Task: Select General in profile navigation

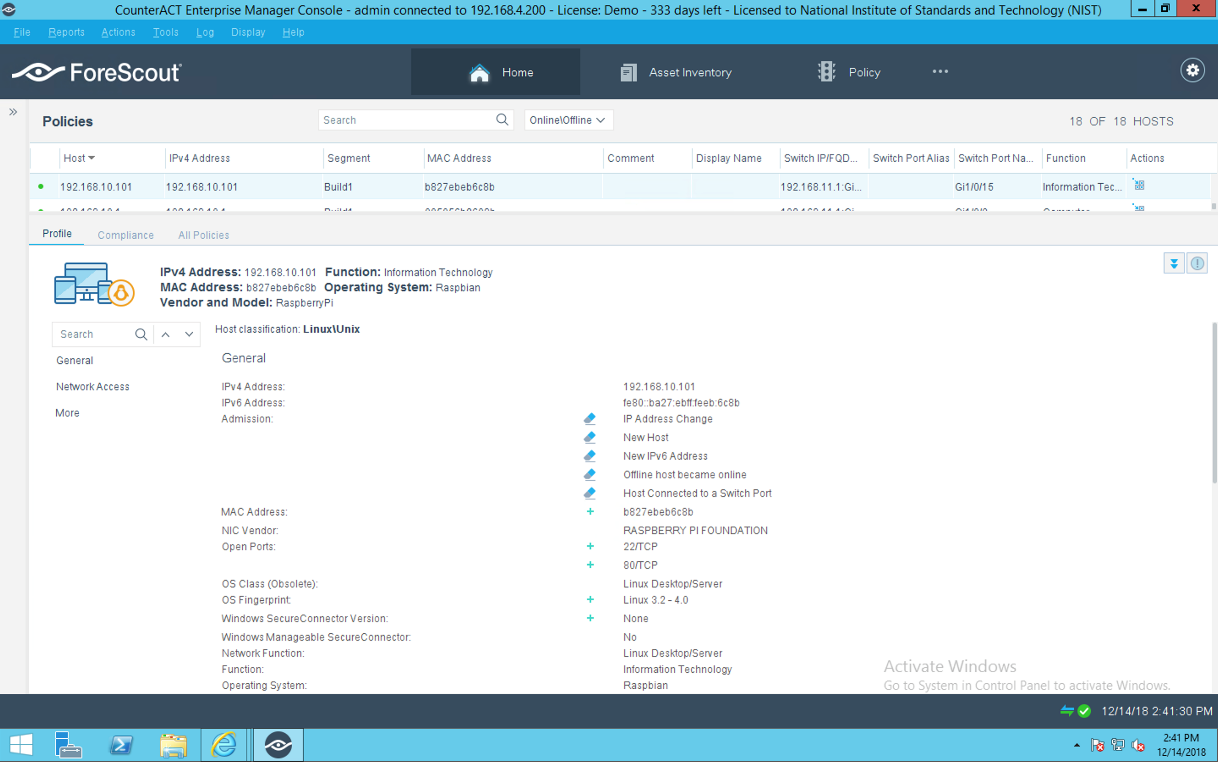Action: [x=75, y=360]
